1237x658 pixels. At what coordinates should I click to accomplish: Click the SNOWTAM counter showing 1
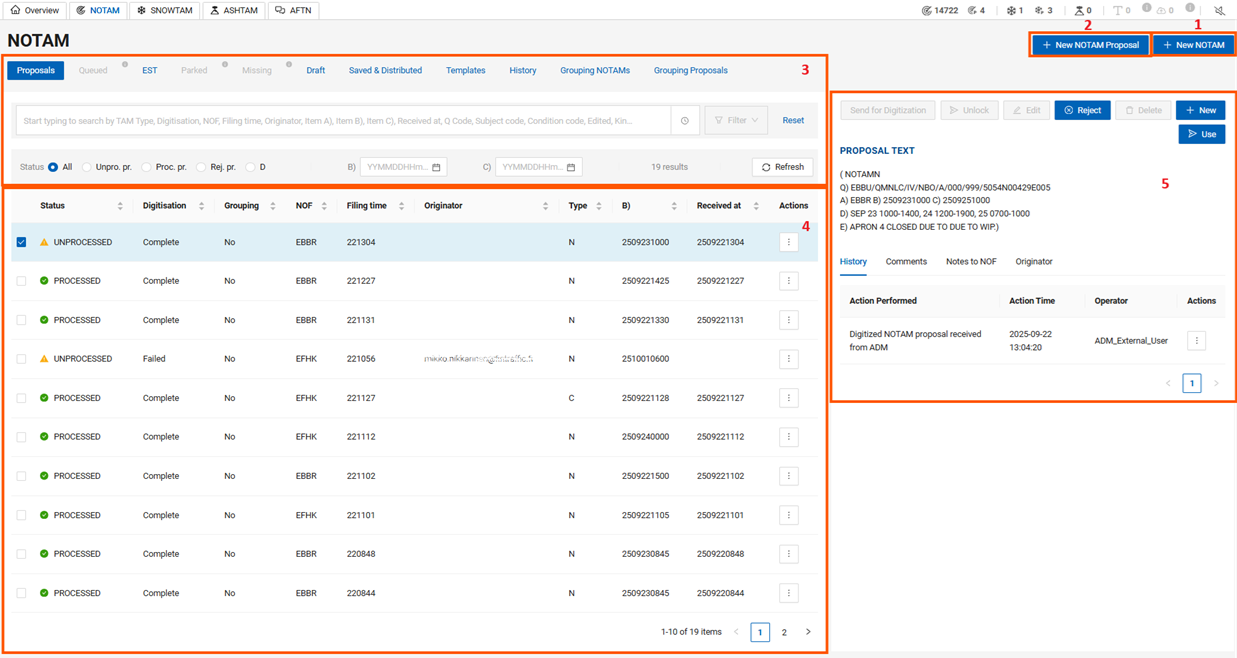[x=1014, y=10]
